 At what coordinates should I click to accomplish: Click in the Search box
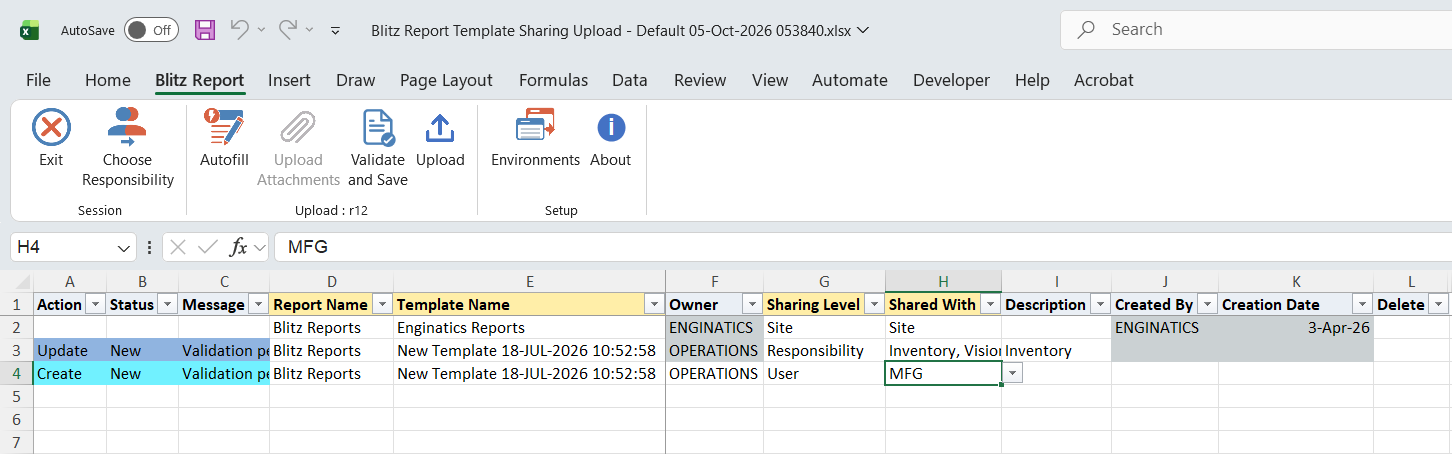pos(1256,30)
